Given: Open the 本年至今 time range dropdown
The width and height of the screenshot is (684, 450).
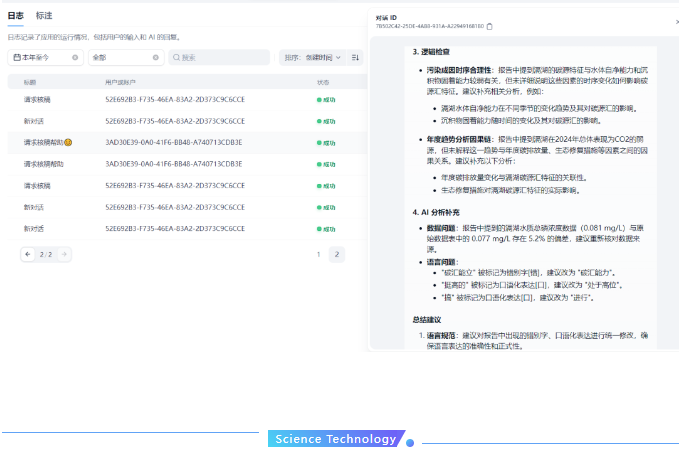Looking at the screenshot, I should click(45, 58).
